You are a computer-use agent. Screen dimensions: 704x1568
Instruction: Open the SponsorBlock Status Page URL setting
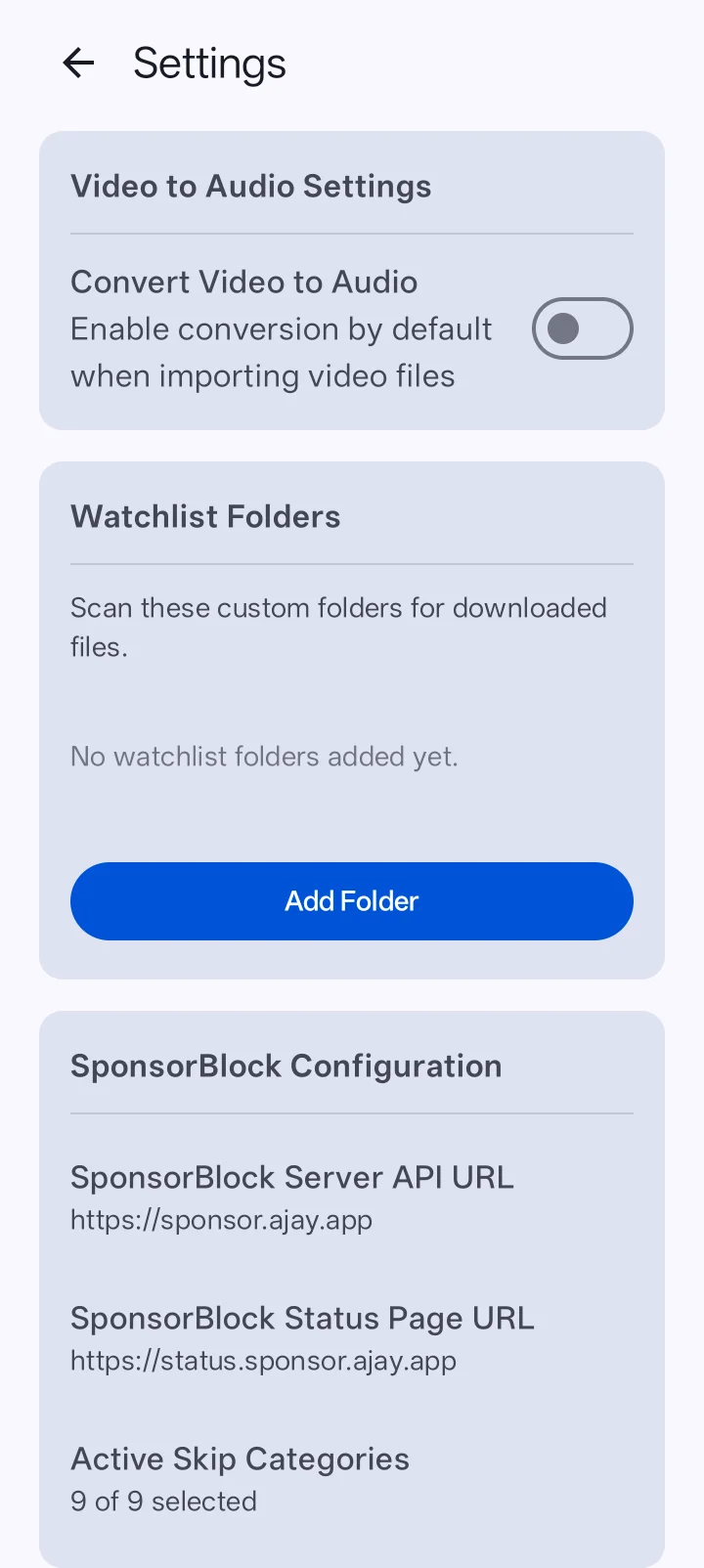(x=352, y=1339)
